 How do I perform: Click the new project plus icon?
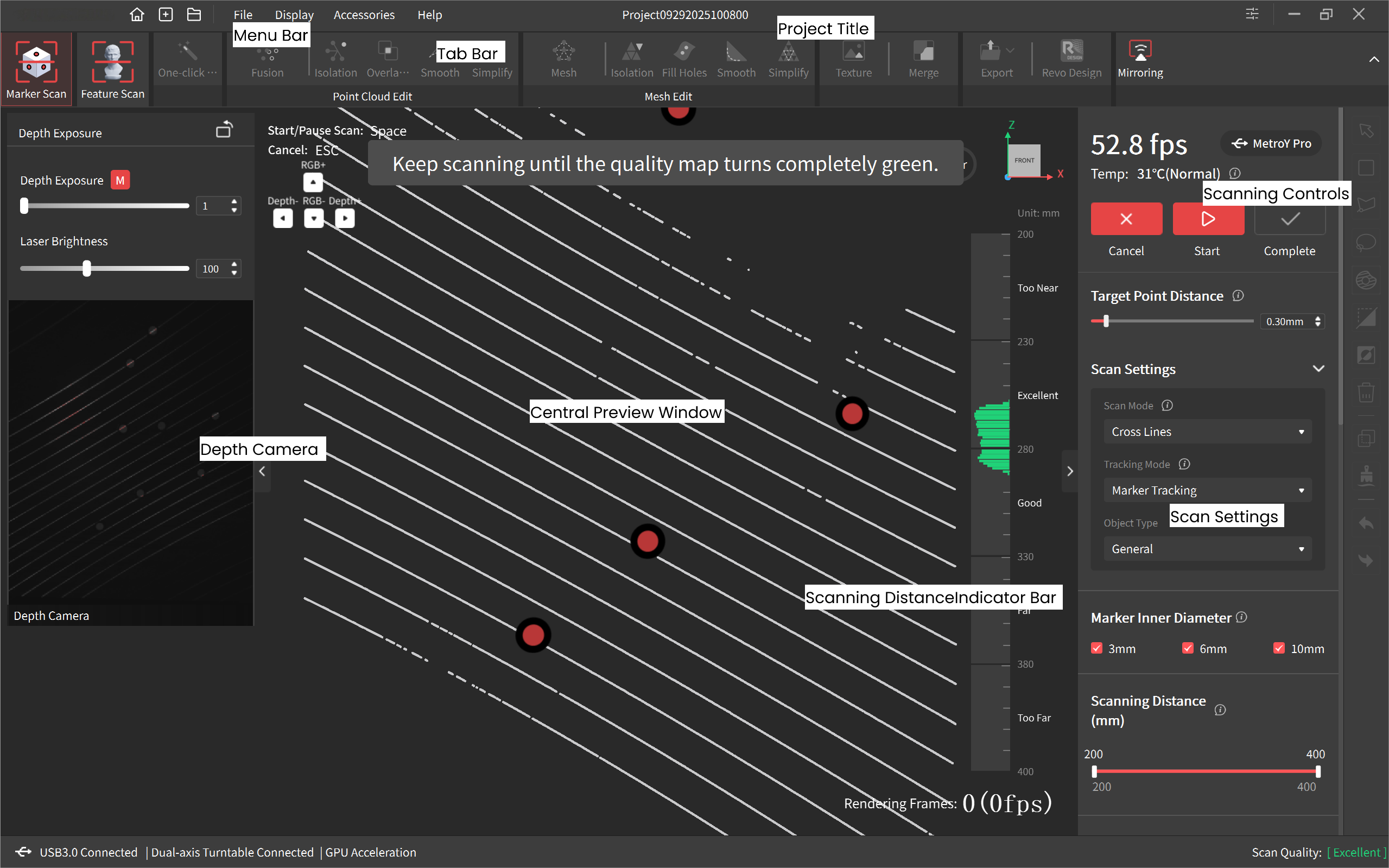click(166, 14)
